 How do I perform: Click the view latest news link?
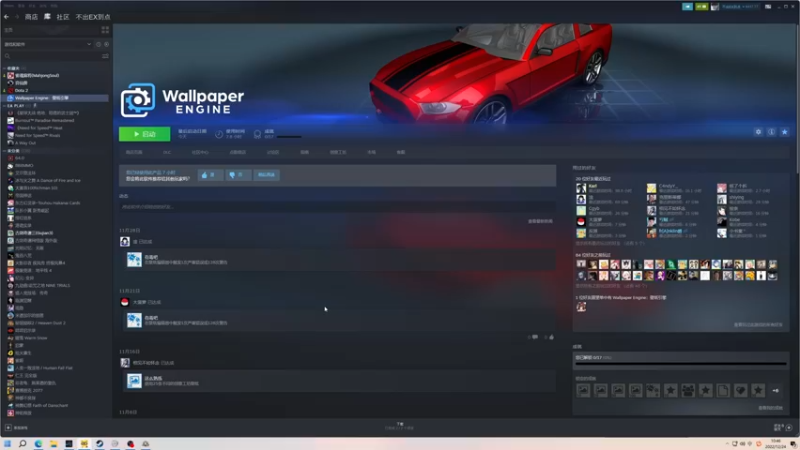[x=540, y=221]
